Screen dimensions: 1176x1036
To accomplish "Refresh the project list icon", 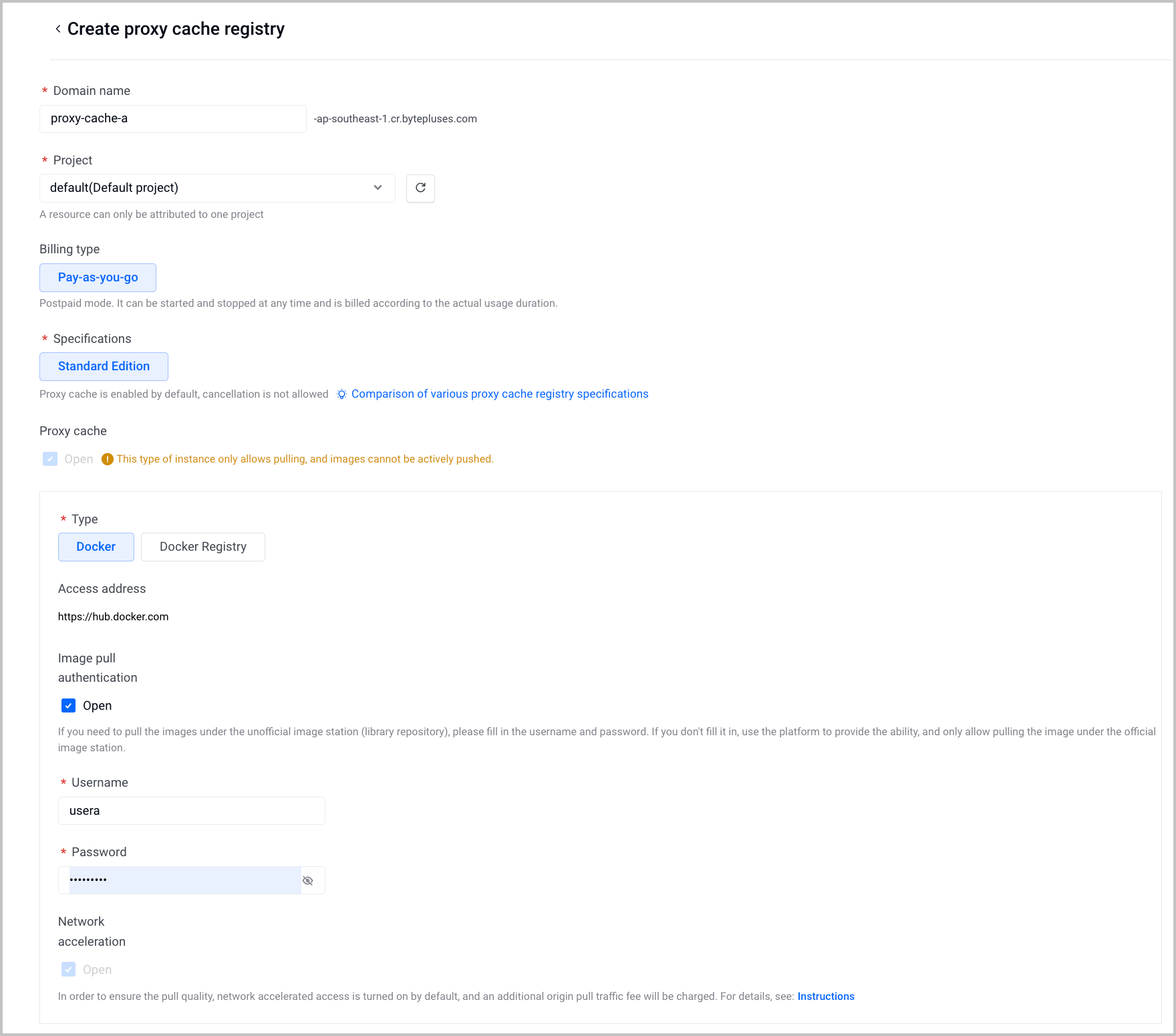I will tap(420, 188).
